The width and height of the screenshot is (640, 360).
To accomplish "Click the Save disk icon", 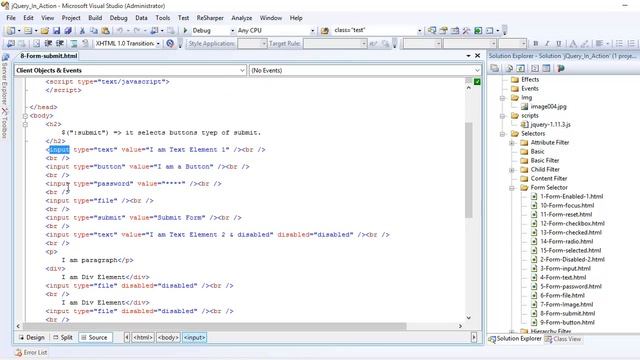I will coord(56,31).
